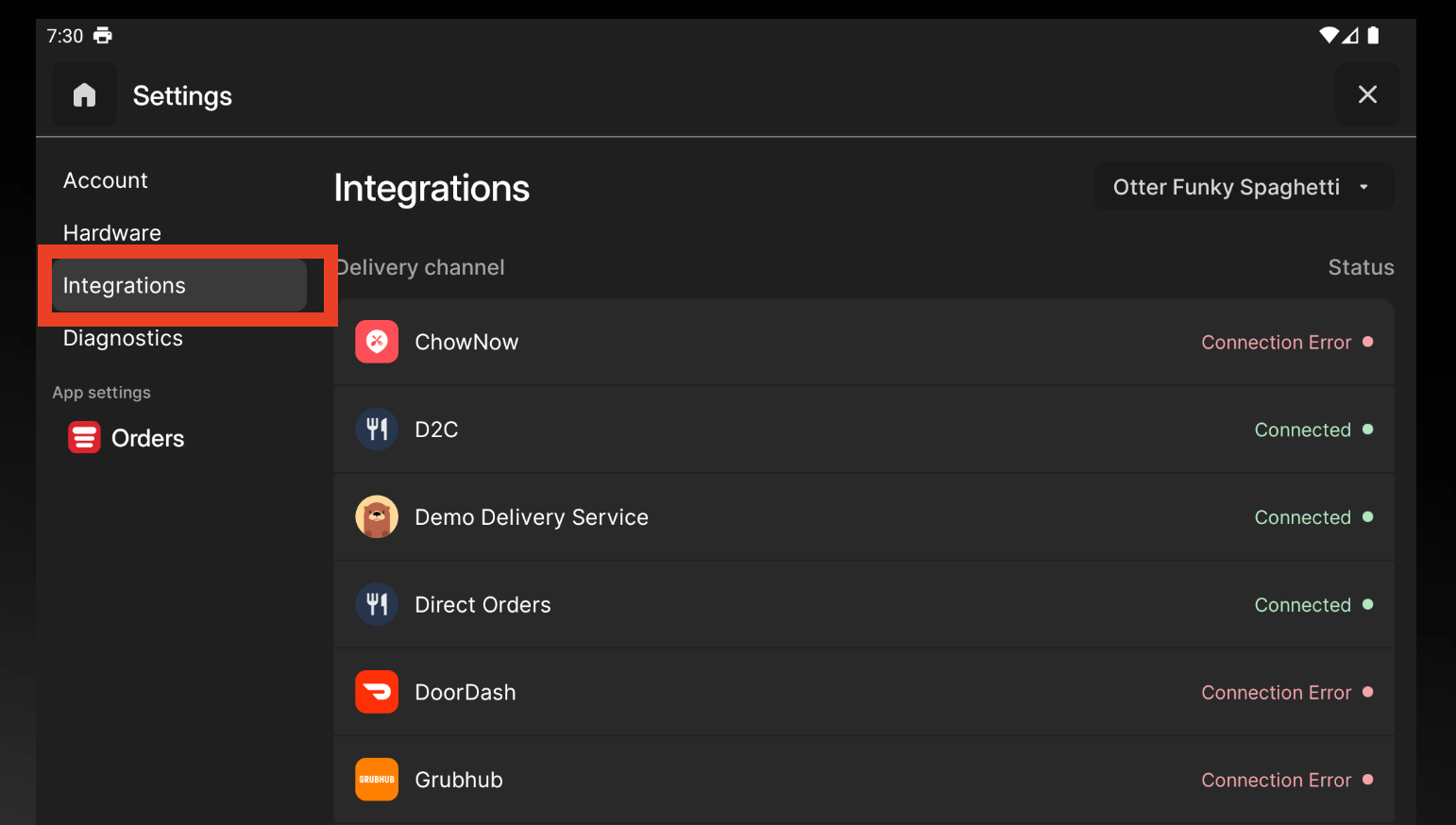The image size is (1456, 825).
Task: Click the Direct Orders fork-and-knife icon
Action: tap(376, 604)
